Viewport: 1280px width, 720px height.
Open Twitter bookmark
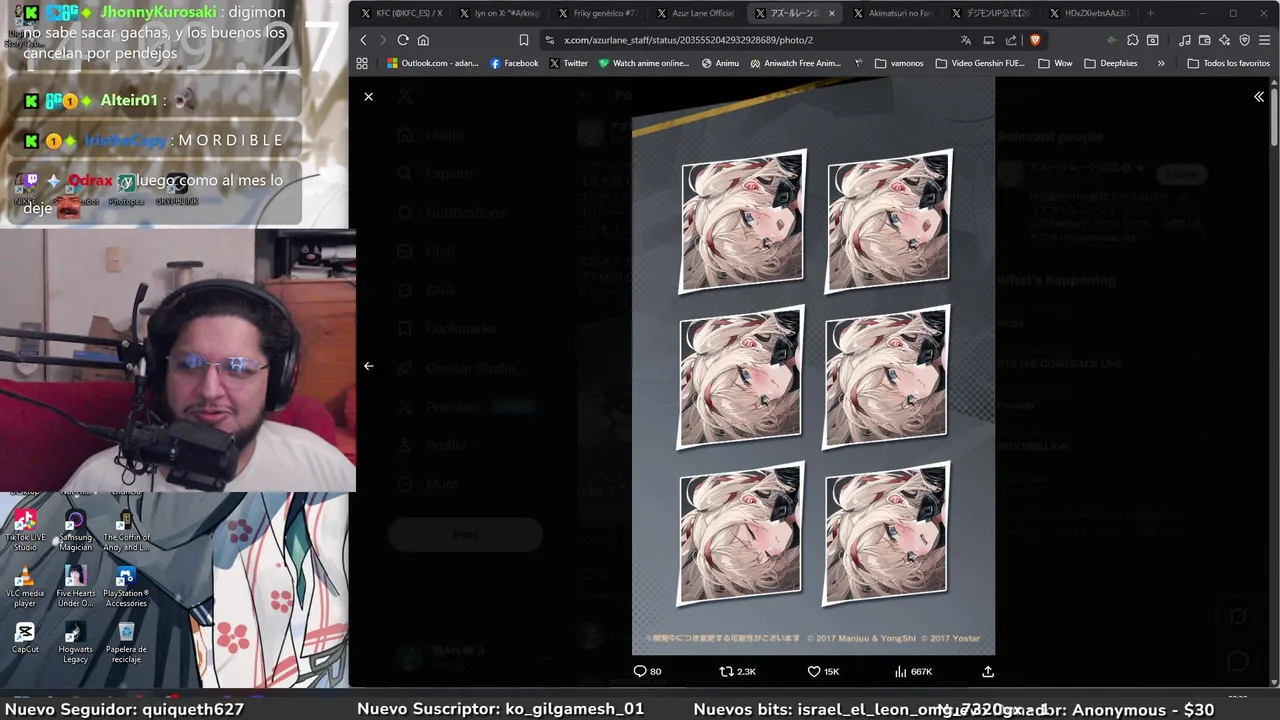click(568, 63)
